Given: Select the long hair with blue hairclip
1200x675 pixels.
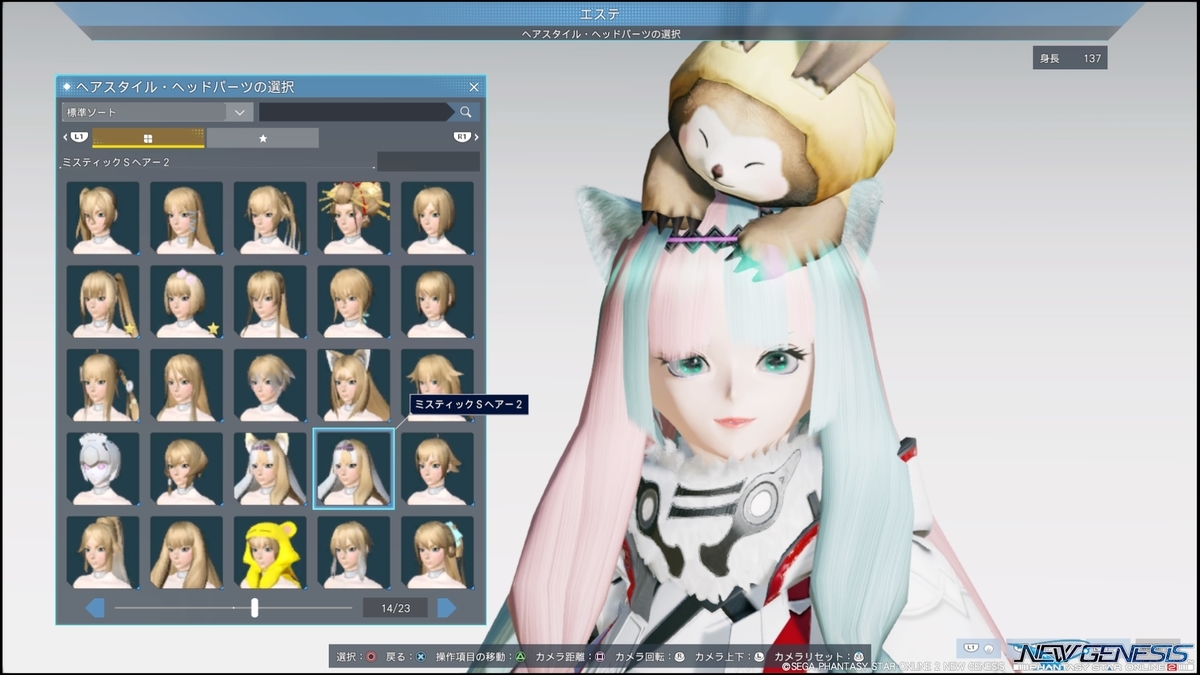Looking at the screenshot, I should 187,217.
